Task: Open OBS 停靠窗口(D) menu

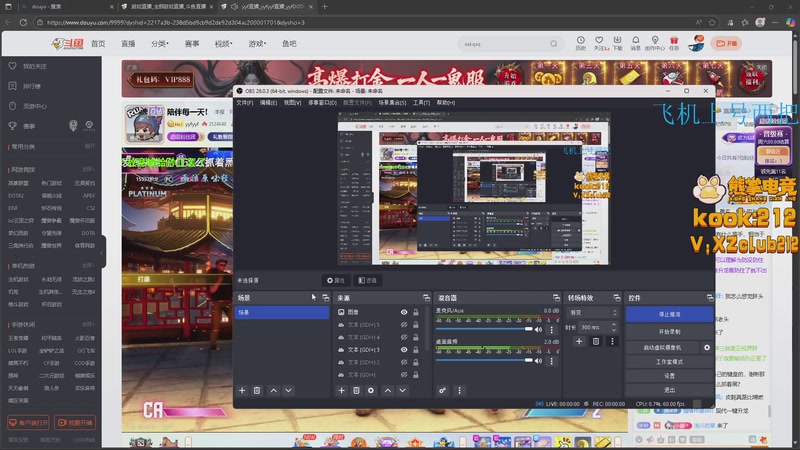Action: (322, 103)
